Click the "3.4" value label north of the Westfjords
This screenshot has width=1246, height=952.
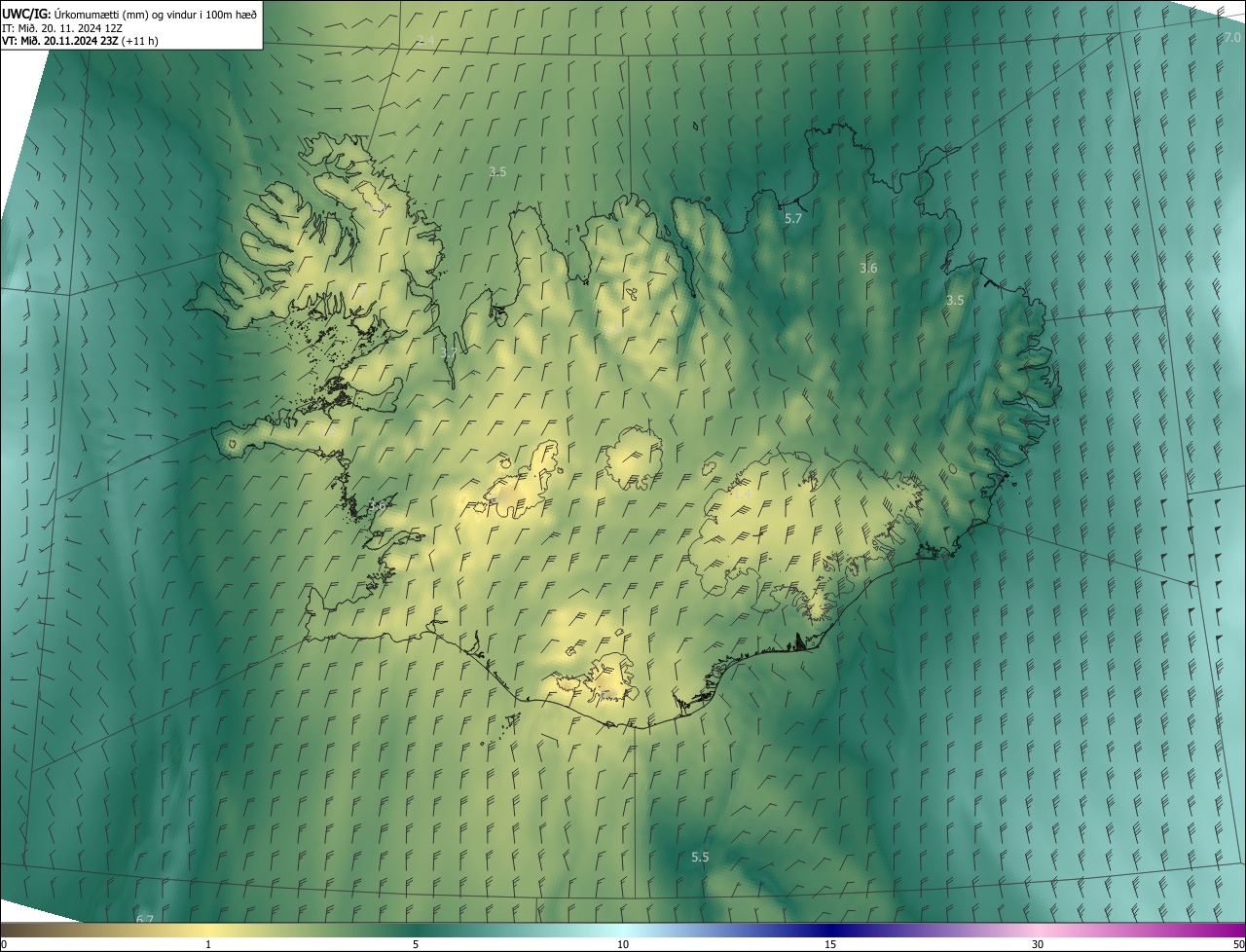click(425, 40)
